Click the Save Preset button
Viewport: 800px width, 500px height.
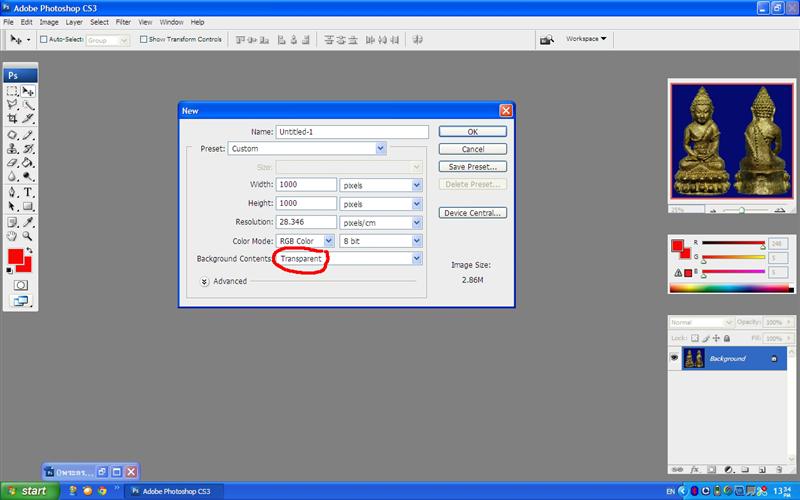tap(472, 167)
